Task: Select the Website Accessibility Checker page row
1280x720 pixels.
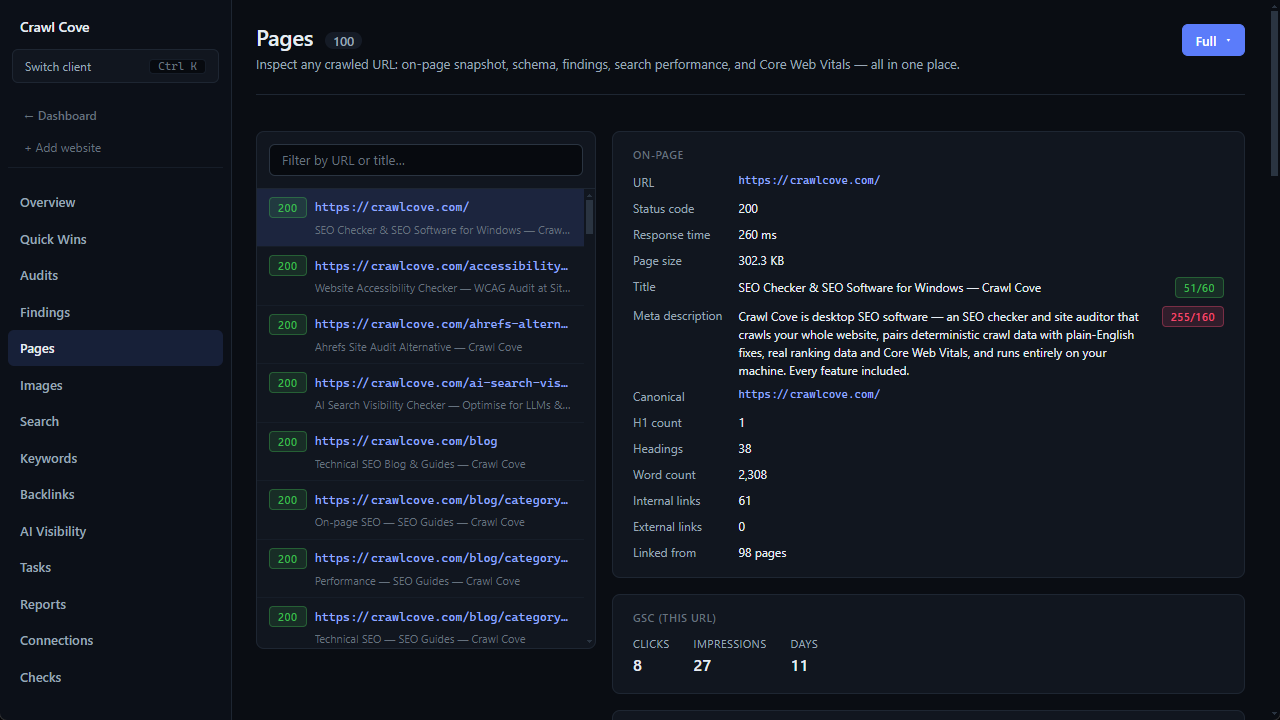Action: [x=420, y=276]
